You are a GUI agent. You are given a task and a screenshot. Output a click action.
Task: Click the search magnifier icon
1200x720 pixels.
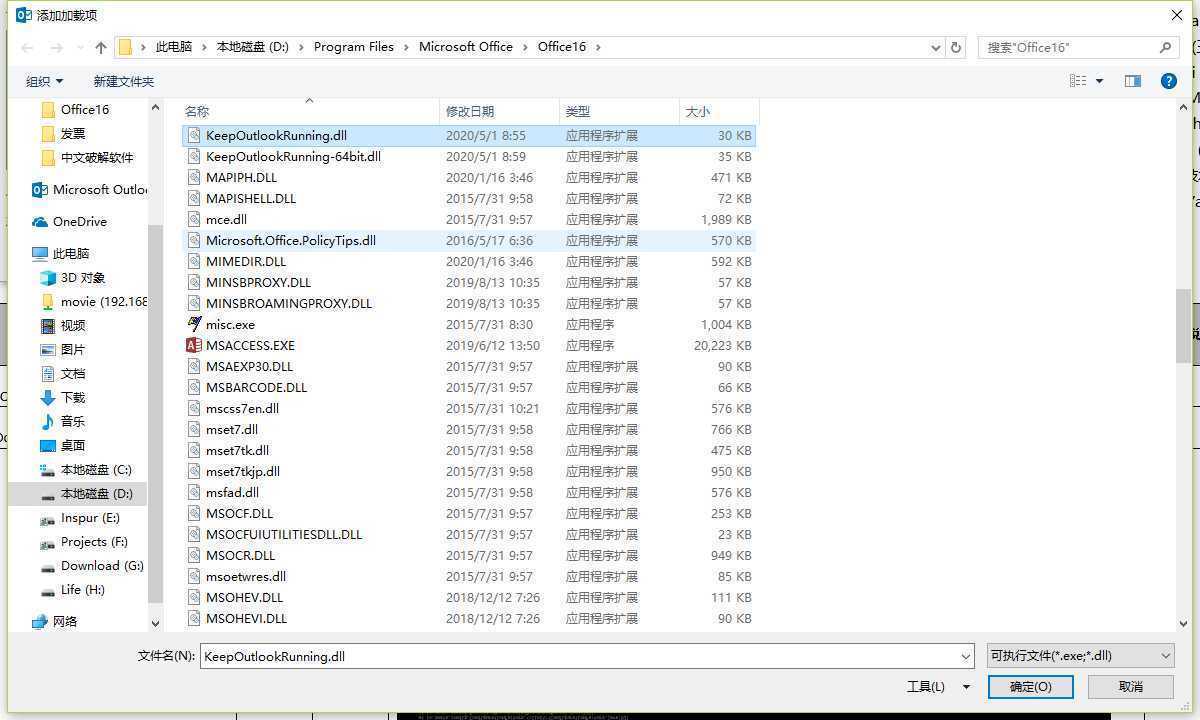[x=1165, y=47]
